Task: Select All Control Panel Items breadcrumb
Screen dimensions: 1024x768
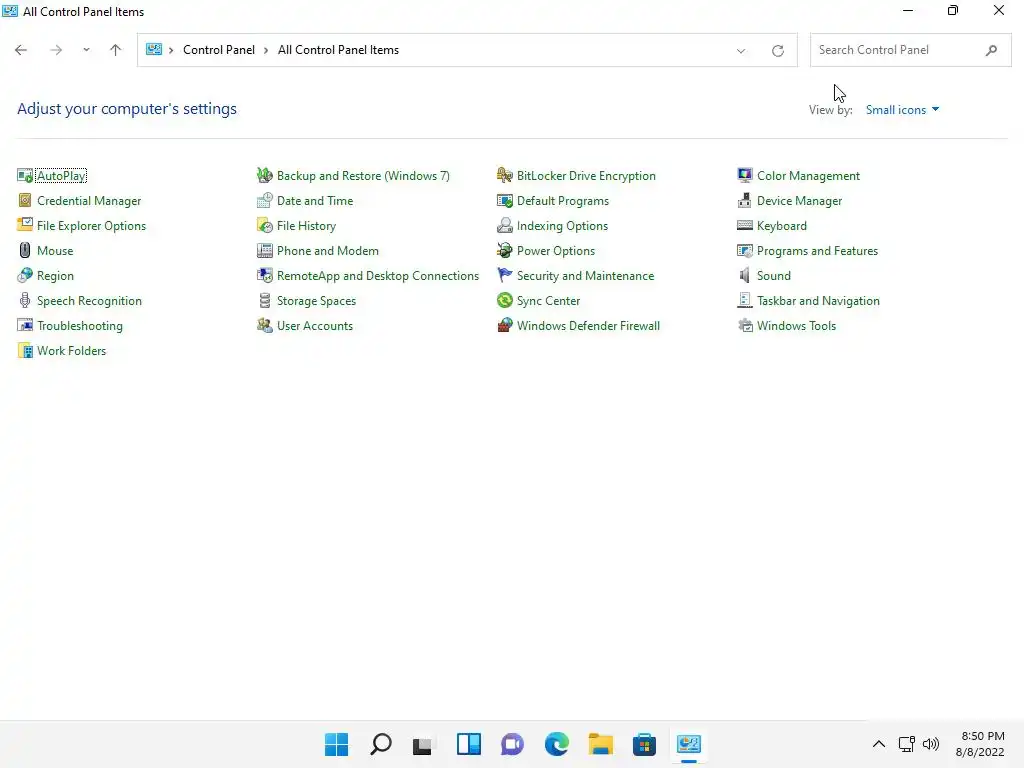Action: point(338,50)
